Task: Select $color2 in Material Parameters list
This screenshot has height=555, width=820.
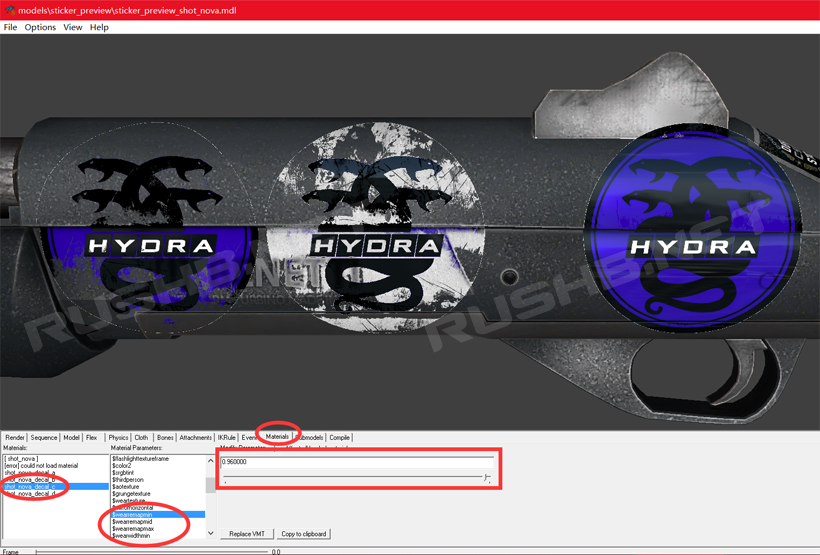Action: coord(122,466)
